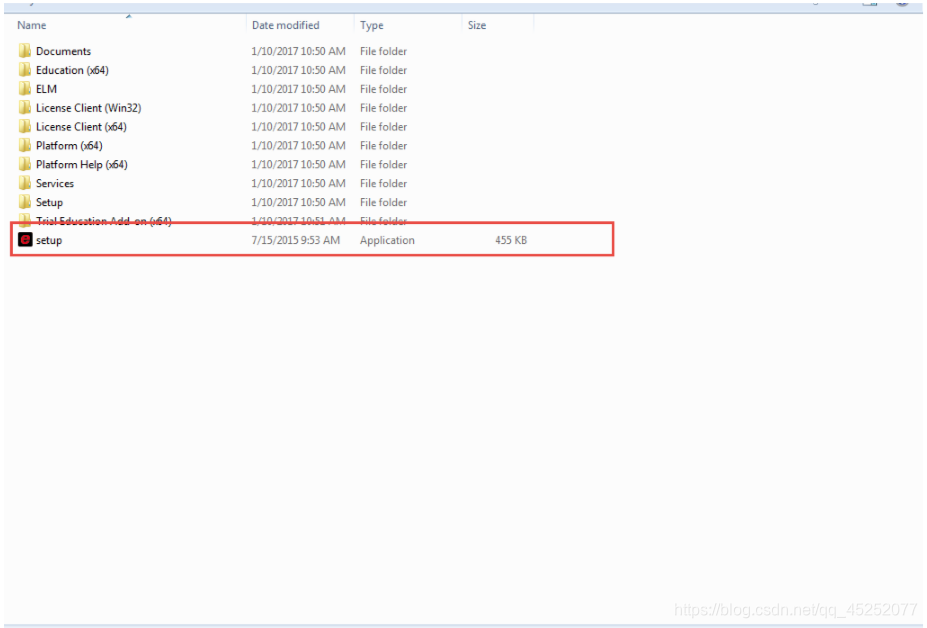Click the capitalized Setup folder icon
The image size is (927, 628).
[25, 203]
